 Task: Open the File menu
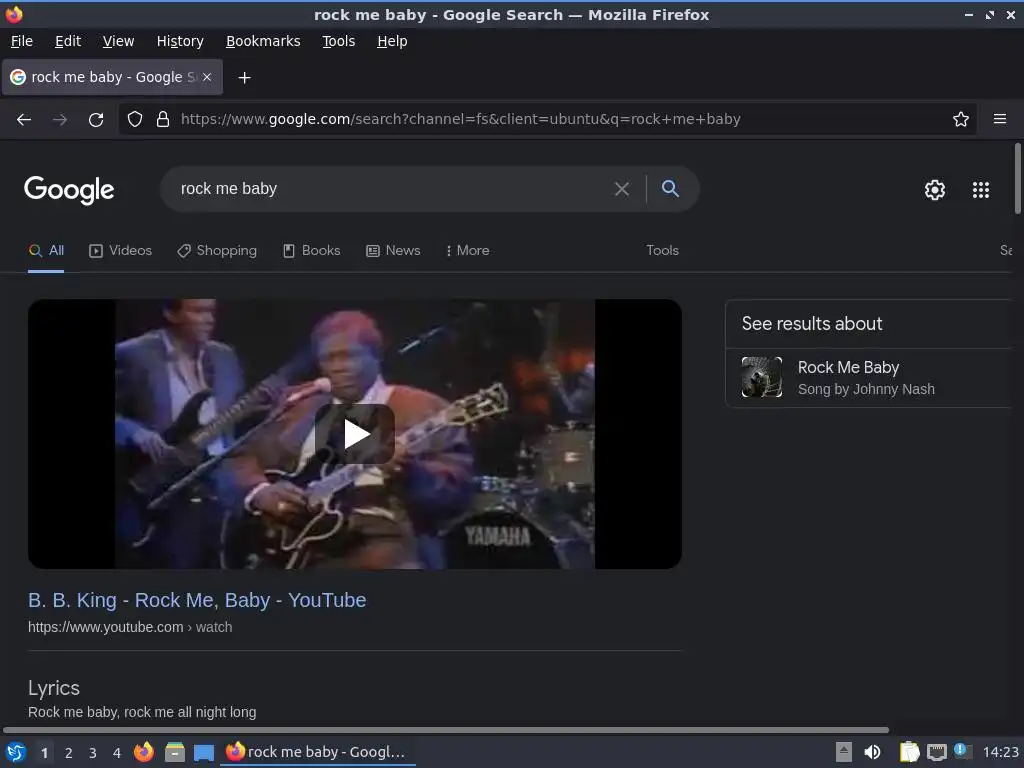(22, 41)
